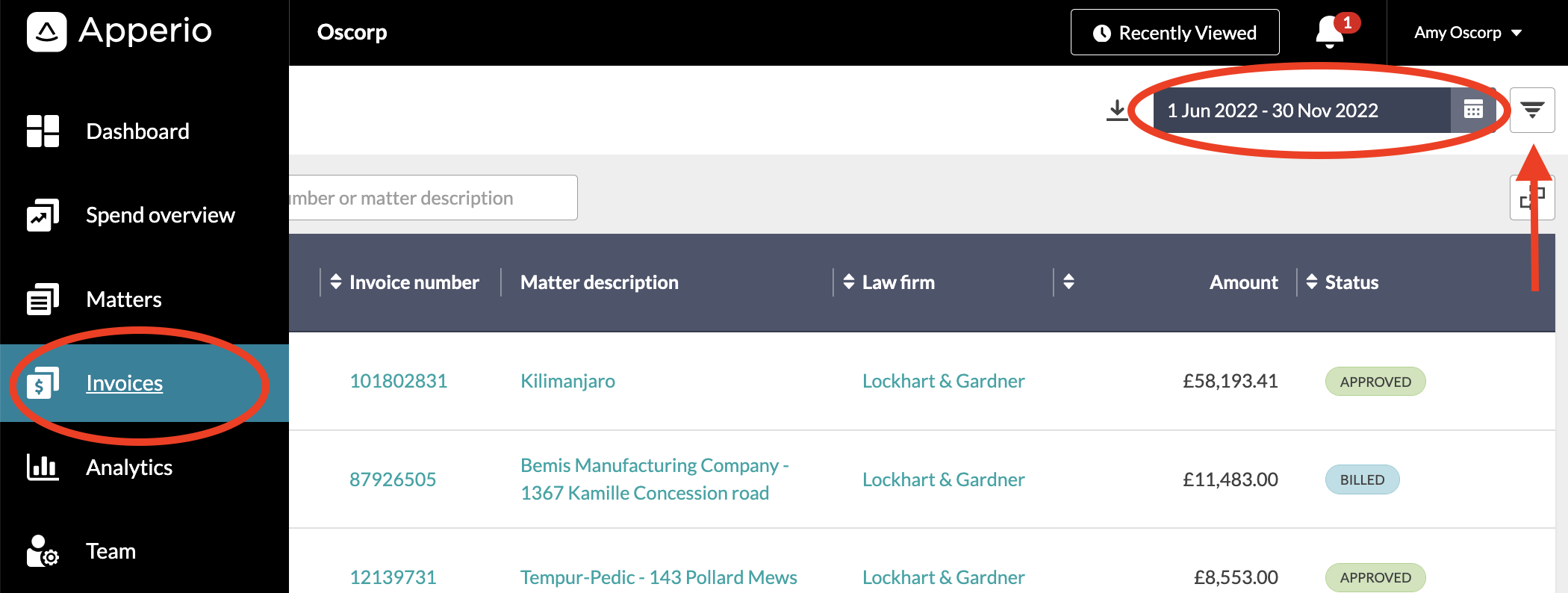Click the BILLED status badge
1568x593 pixels.
pyautogui.click(x=1362, y=479)
